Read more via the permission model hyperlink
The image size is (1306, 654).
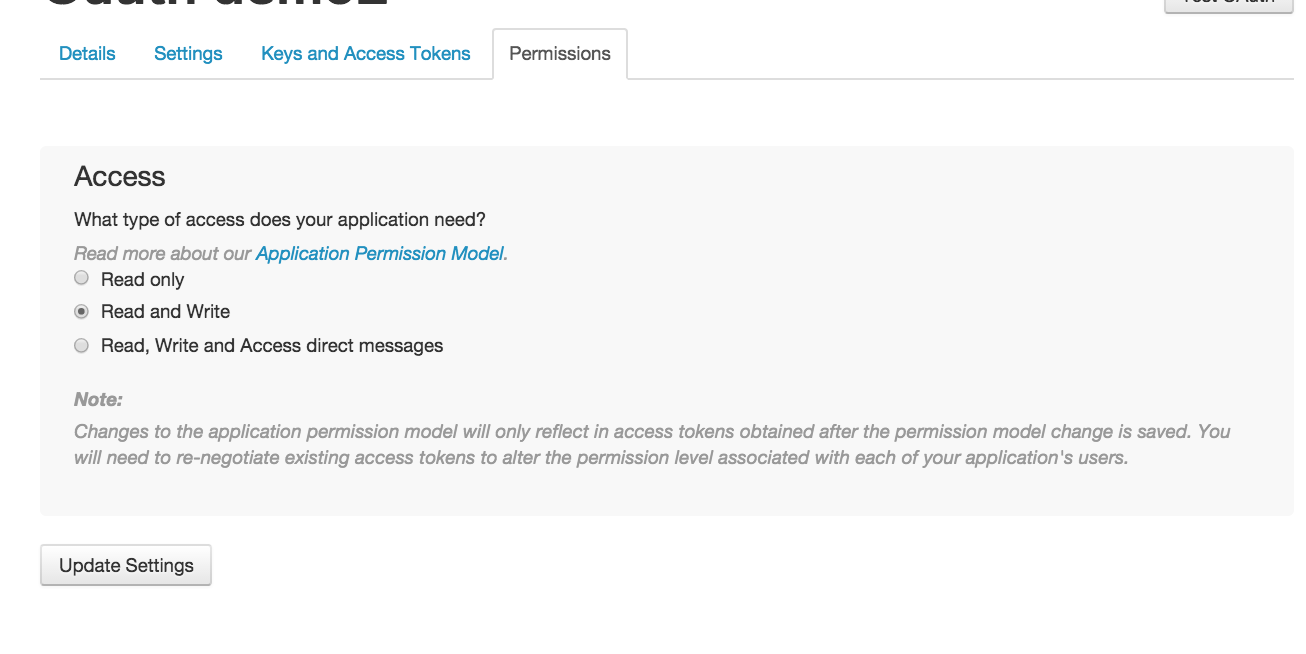380,253
